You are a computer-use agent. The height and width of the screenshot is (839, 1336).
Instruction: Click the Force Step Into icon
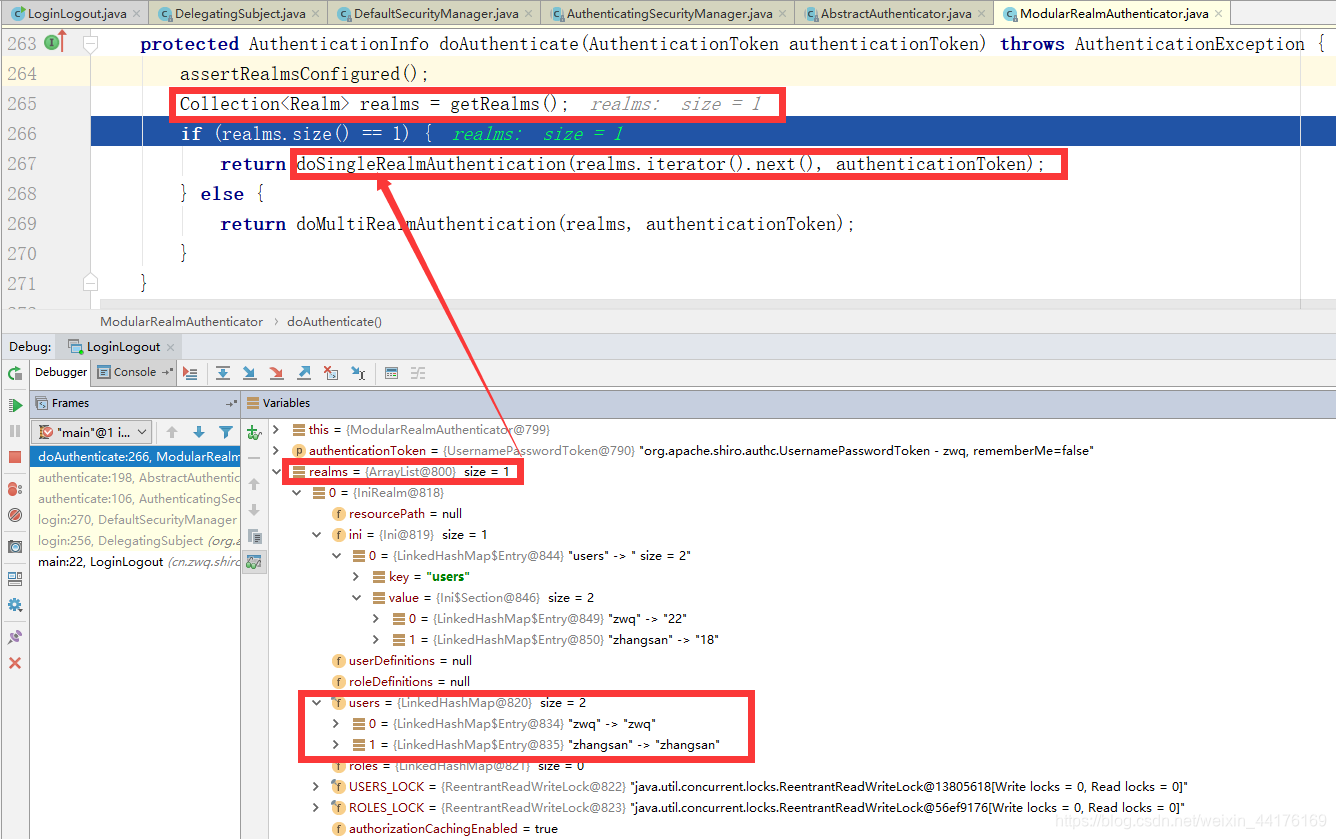[276, 373]
